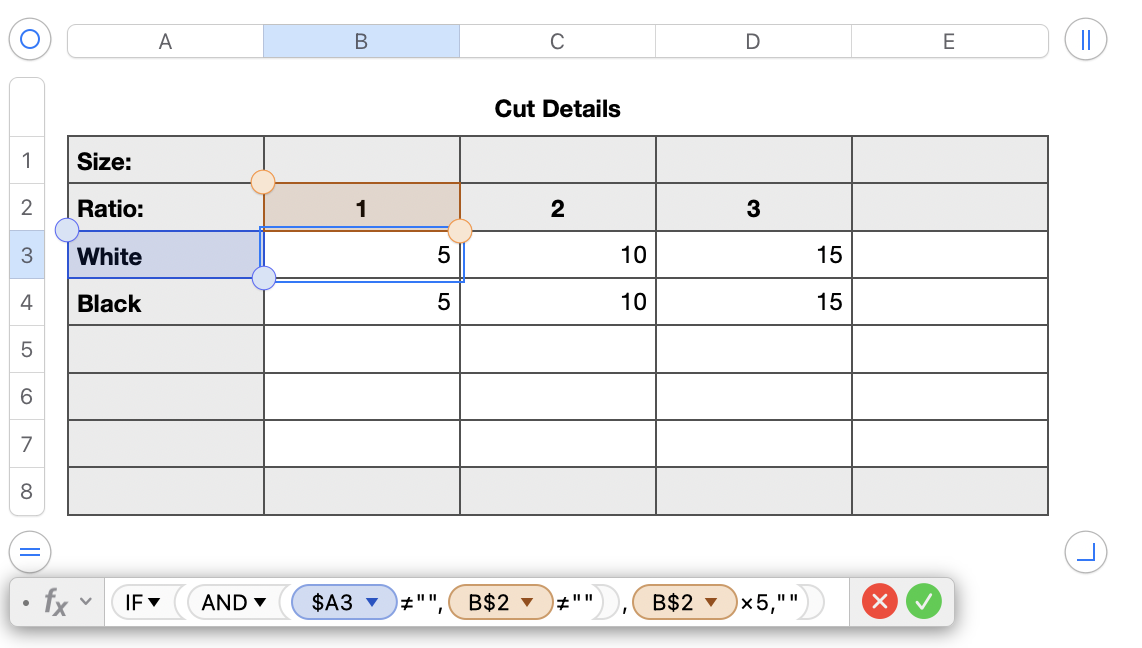The width and height of the screenshot is (1142, 648).
Task: Open the IF function dropdown arrow
Action: (155, 602)
